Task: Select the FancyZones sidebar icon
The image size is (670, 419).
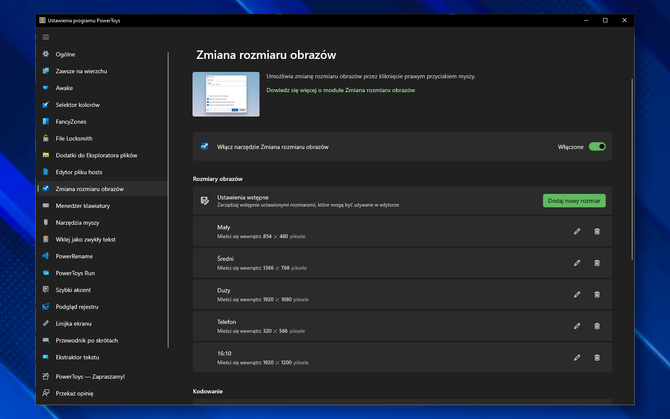Action: [x=46, y=121]
